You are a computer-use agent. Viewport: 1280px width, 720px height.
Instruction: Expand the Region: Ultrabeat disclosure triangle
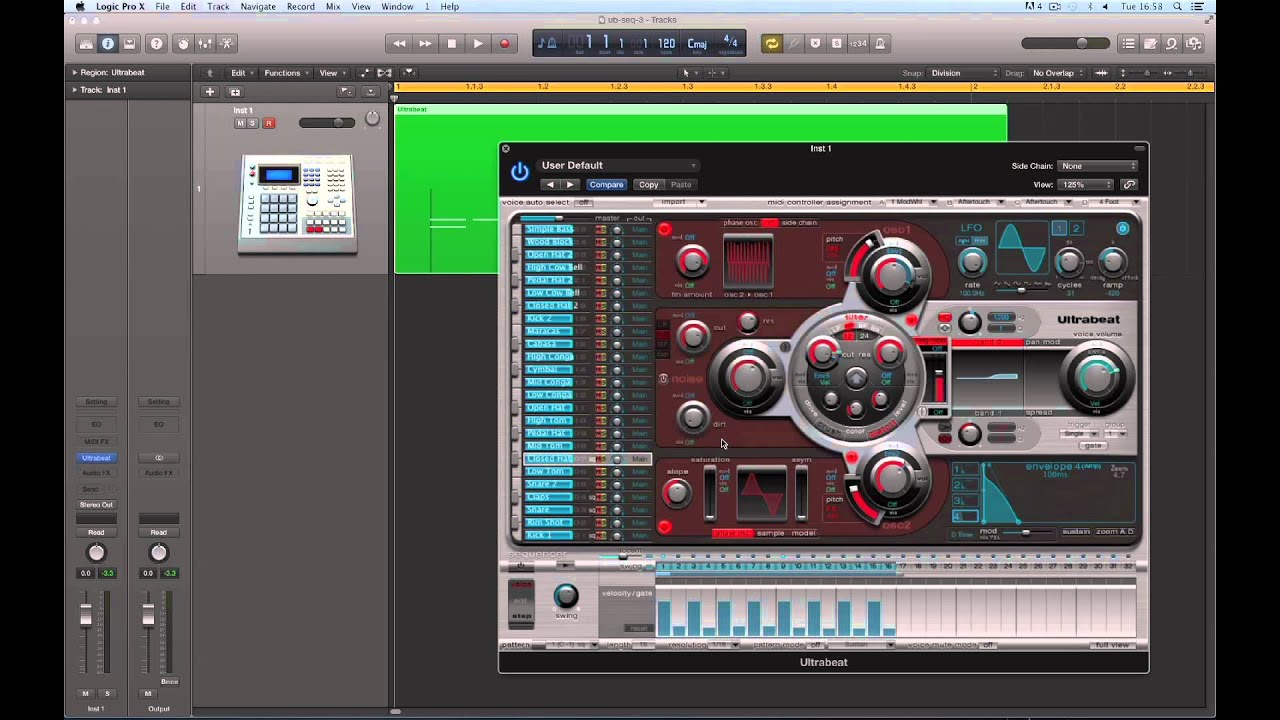point(74,73)
